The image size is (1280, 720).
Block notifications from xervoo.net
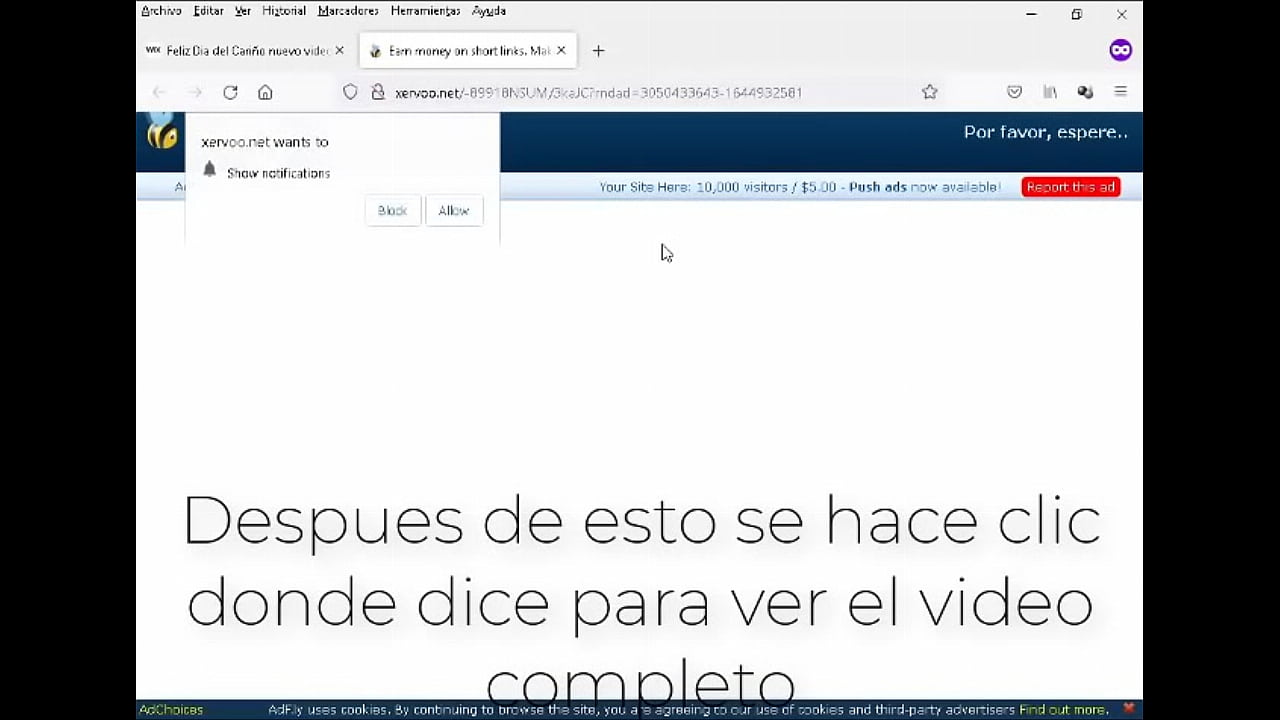[392, 210]
